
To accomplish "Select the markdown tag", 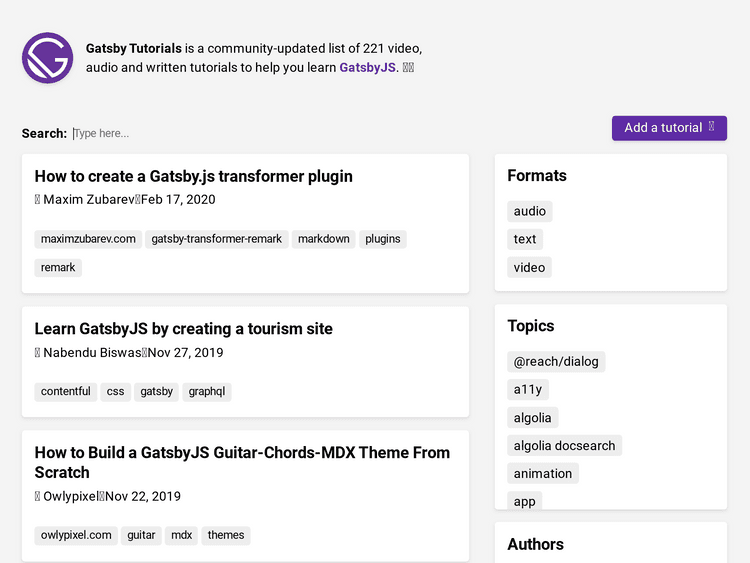I will pyautogui.click(x=323, y=239).
